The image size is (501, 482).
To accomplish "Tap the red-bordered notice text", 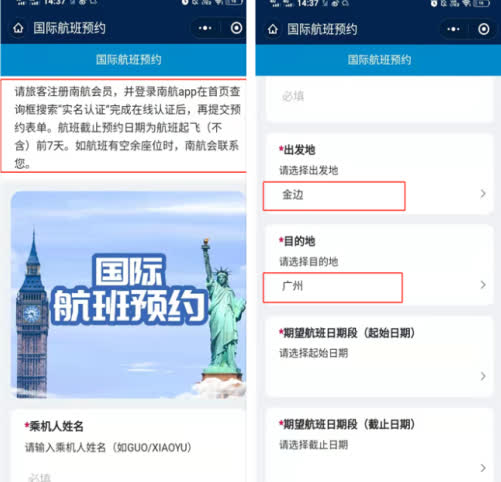I will [124, 126].
